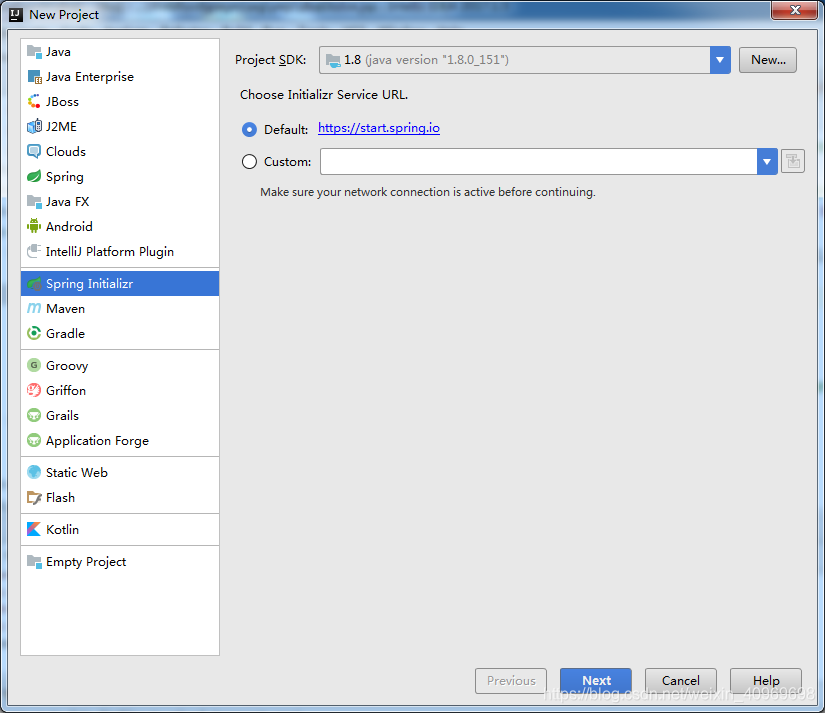Click the Android robot icon

coord(34,226)
